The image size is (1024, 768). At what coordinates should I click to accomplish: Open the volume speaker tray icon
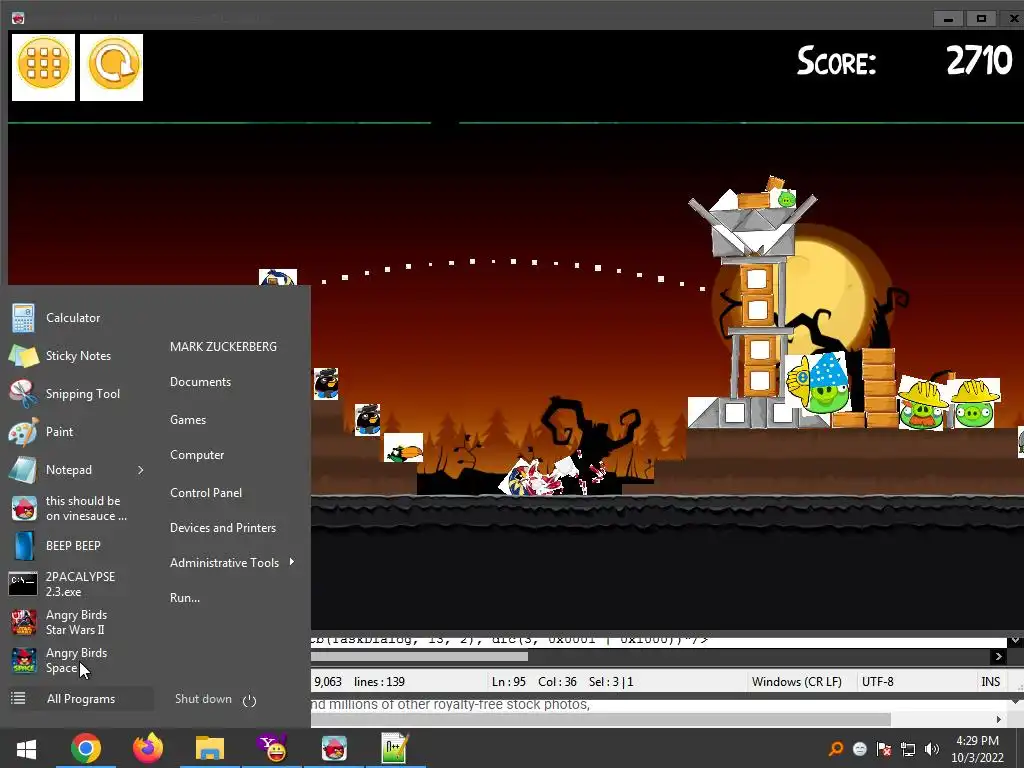tap(932, 749)
